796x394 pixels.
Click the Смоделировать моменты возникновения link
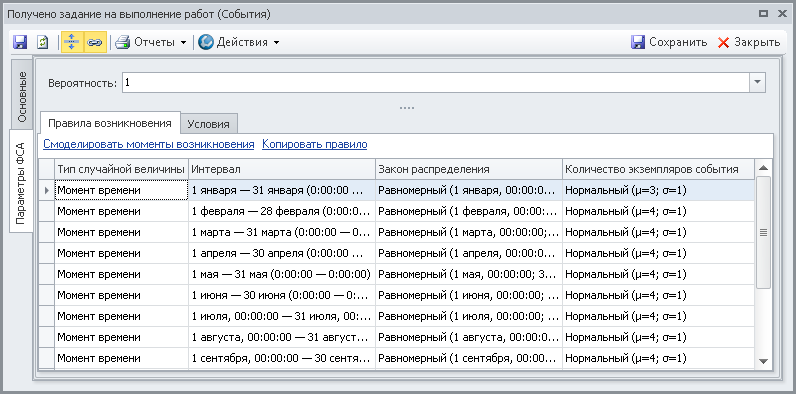(149, 144)
